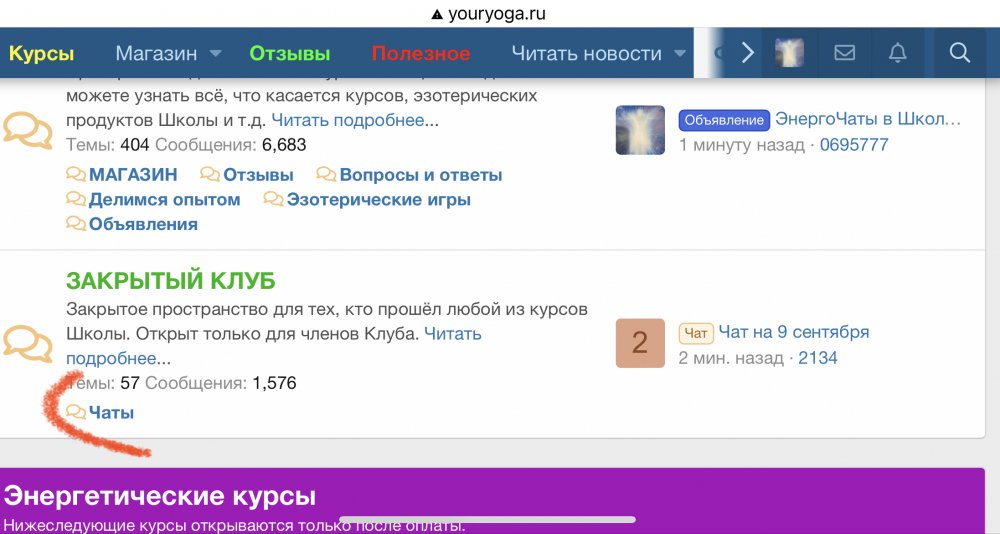This screenshot has width=1000, height=534.
Task: Click the Энергетические курсы category header
Action: pyautogui.click(x=160, y=495)
